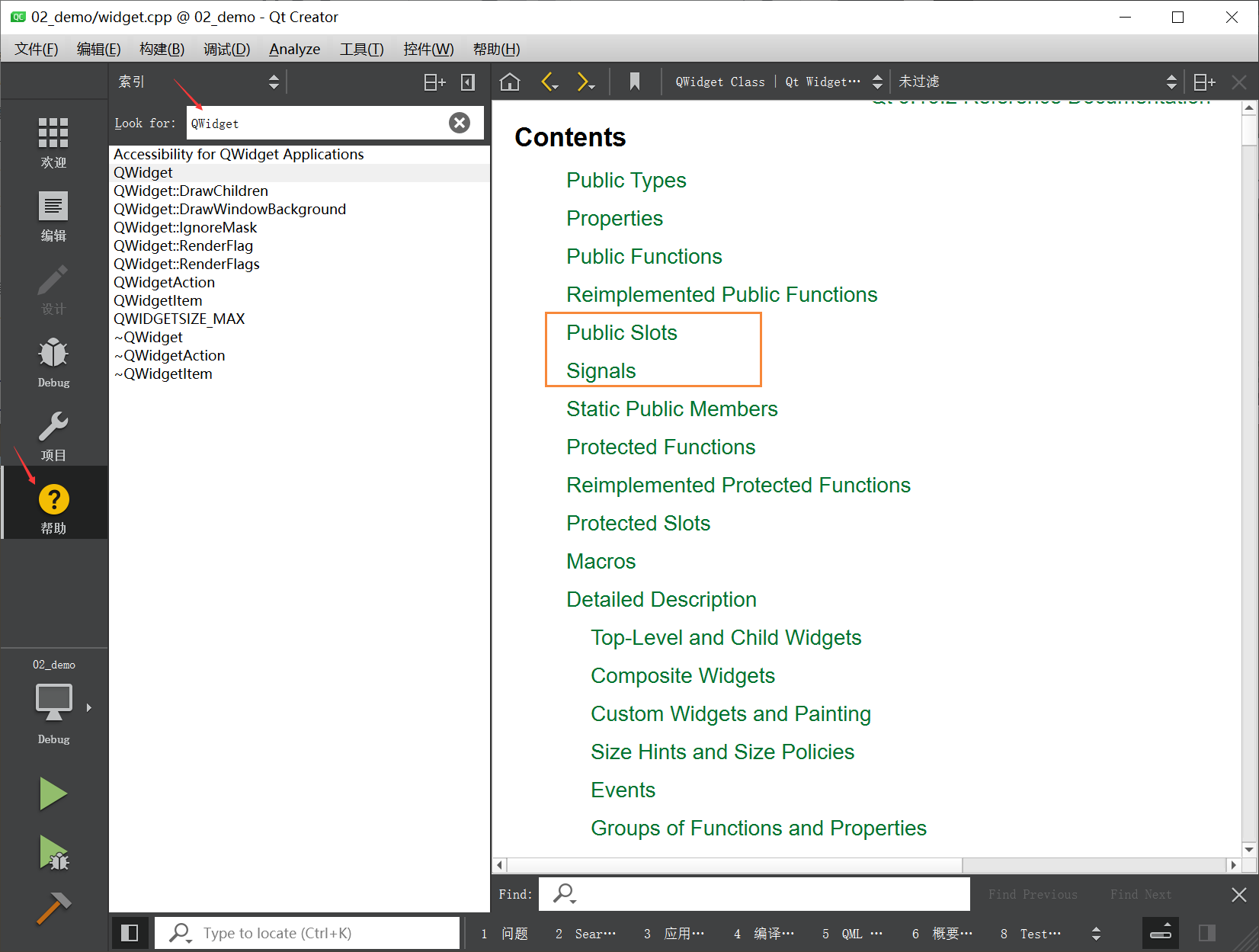This screenshot has height=952, width=1259.
Task: Open the 文件(F) menu
Action: [36, 49]
